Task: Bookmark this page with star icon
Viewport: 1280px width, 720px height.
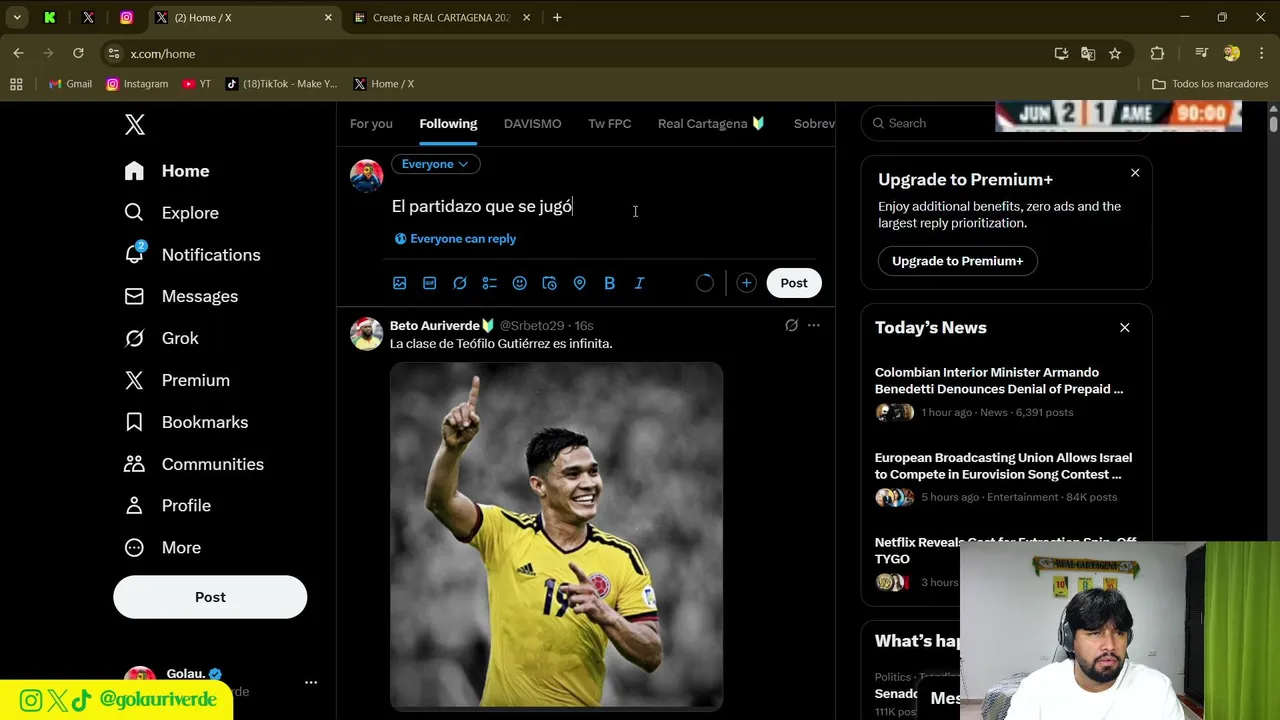Action: click(x=1115, y=53)
